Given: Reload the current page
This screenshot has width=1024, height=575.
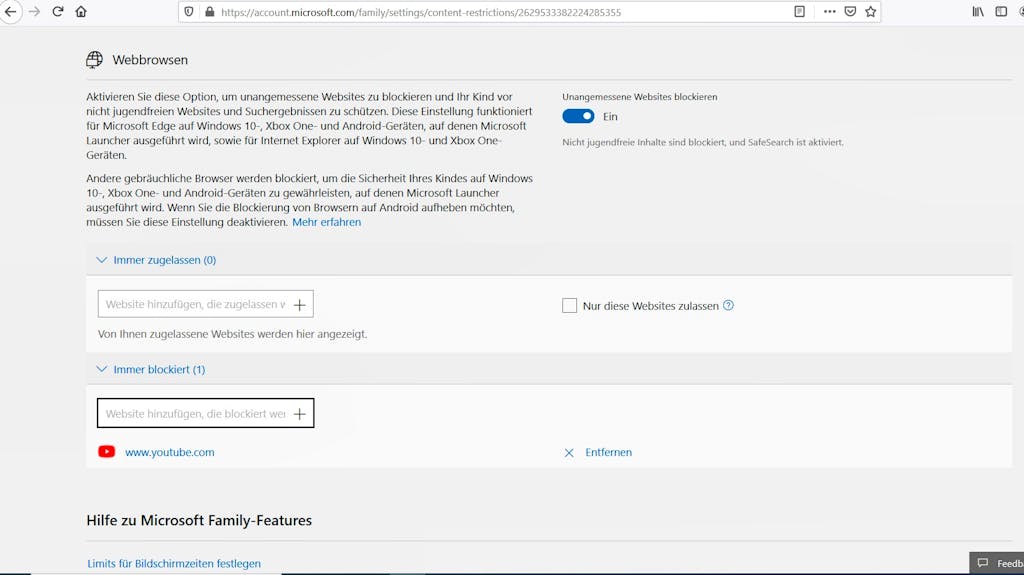Looking at the screenshot, I should 57,12.
